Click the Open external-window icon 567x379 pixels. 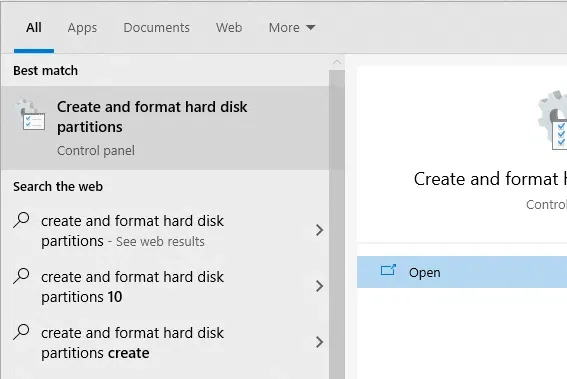[388, 271]
